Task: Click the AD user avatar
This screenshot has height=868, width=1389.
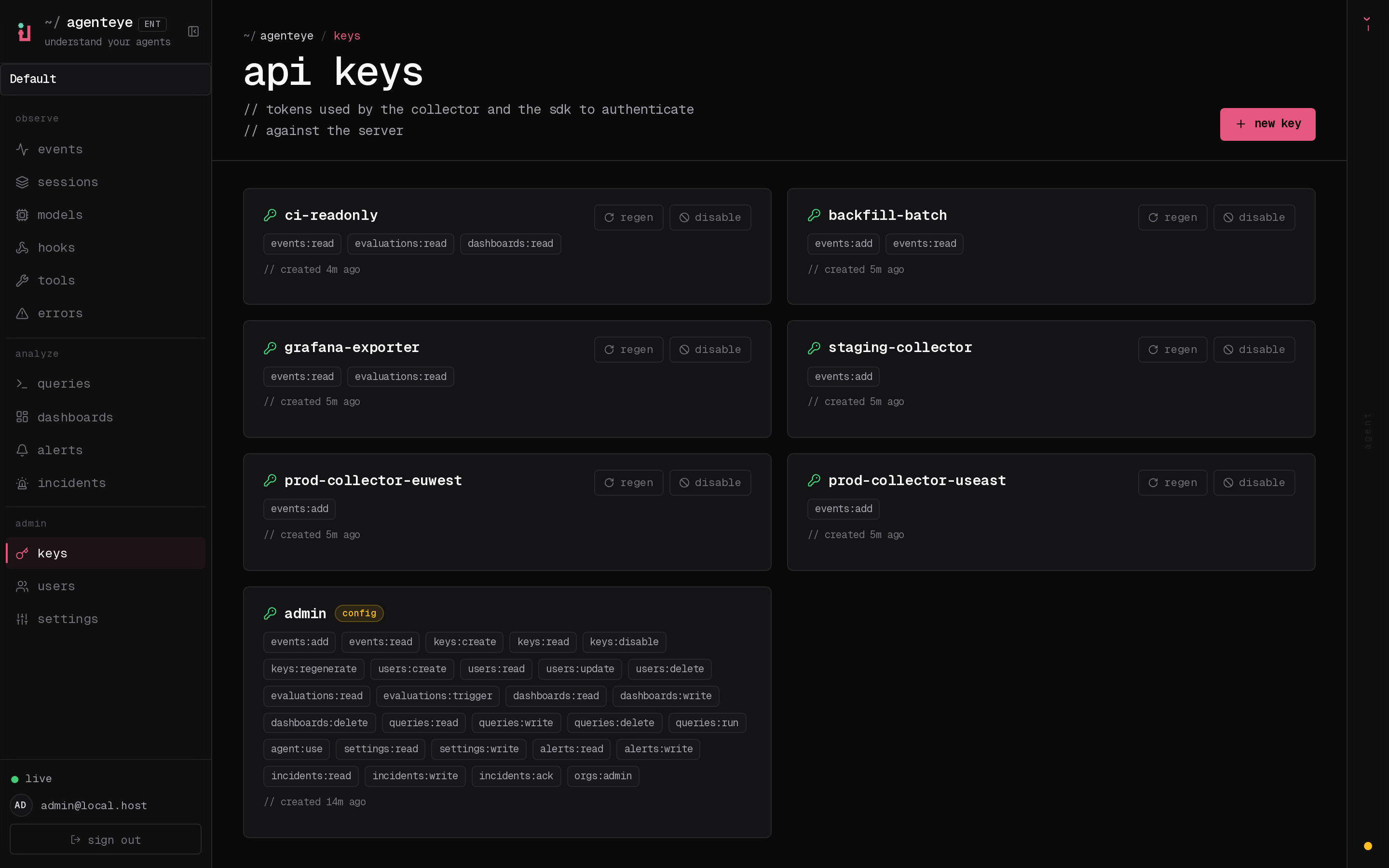Action: tap(21, 805)
